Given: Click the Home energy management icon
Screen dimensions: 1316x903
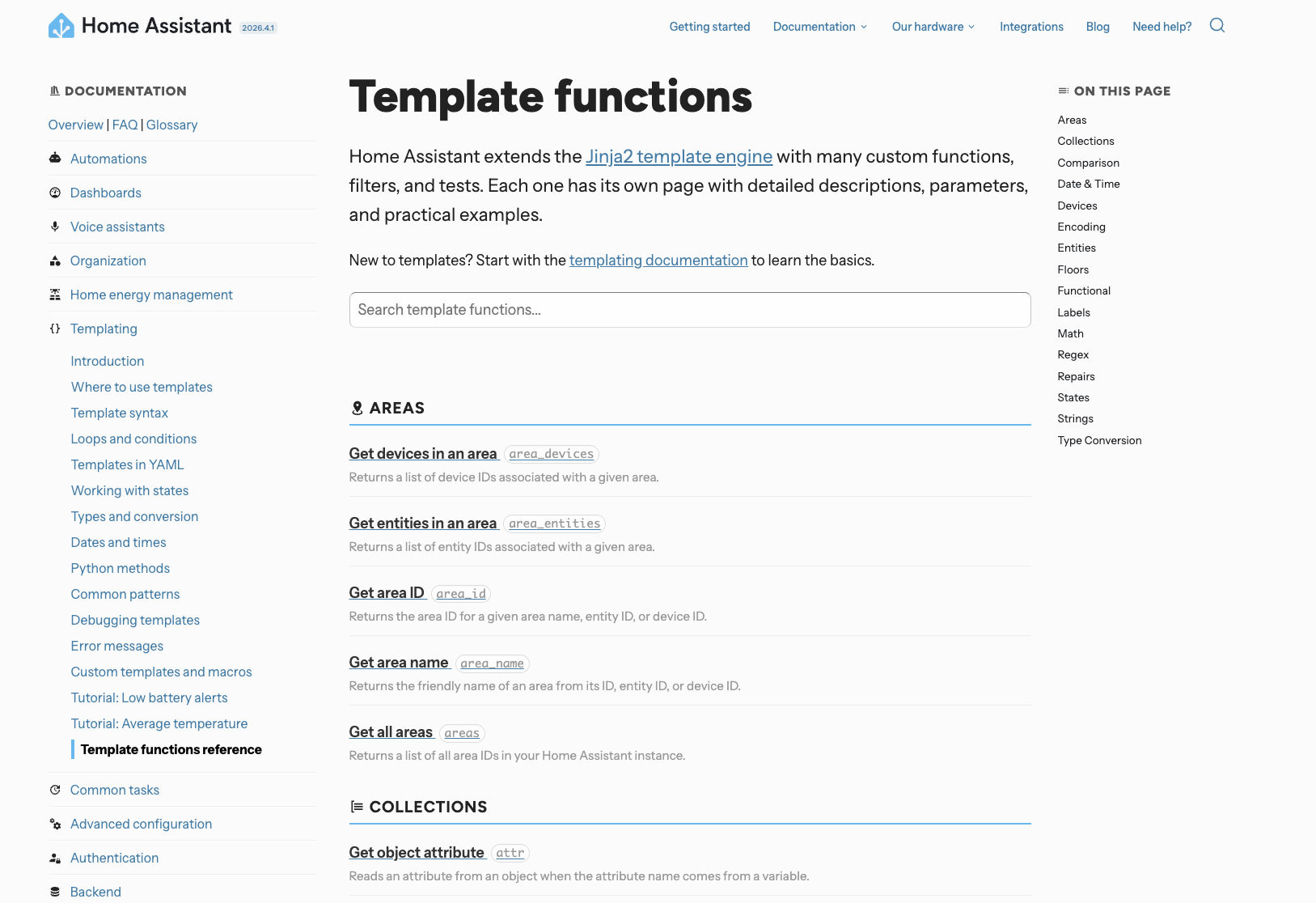Looking at the screenshot, I should 55,295.
